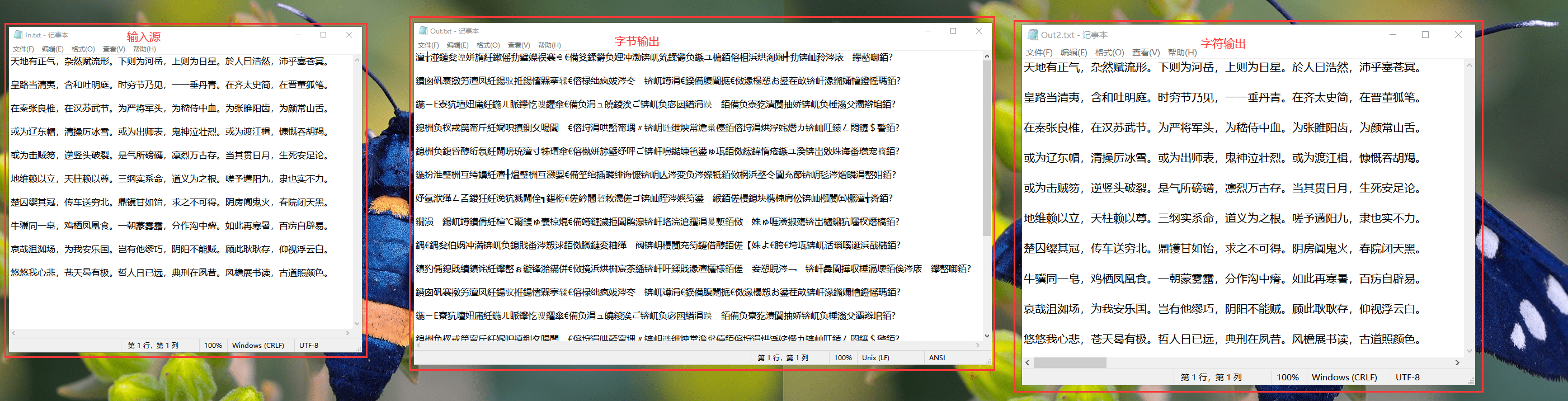Click the Notepad icon in Out.txt title bar
Screen dimensions: 1568x401
pyautogui.click(x=422, y=30)
